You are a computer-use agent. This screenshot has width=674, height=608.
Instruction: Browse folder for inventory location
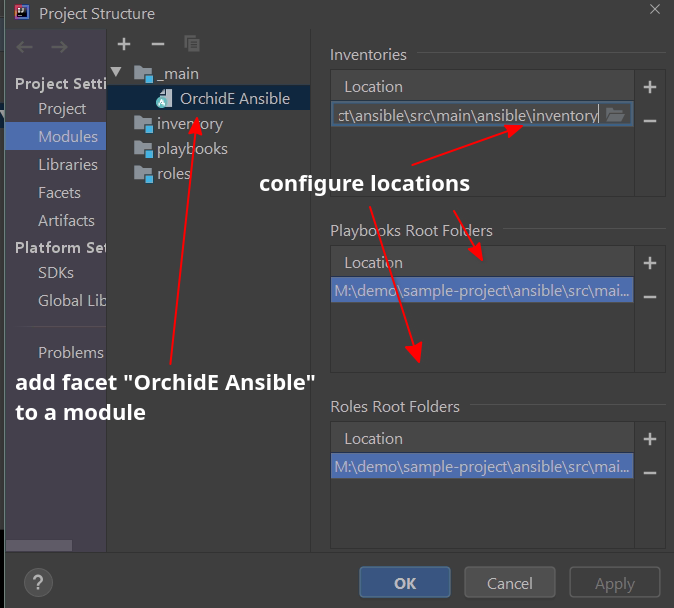tap(615, 115)
